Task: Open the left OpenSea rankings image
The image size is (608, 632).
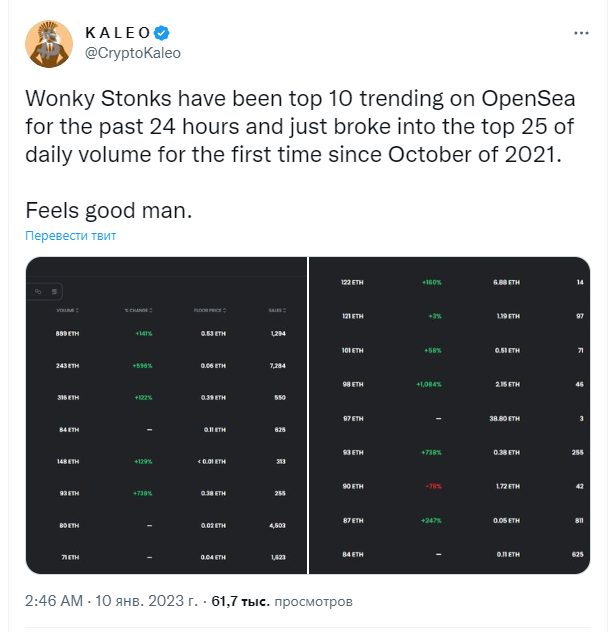Action: coord(166,415)
